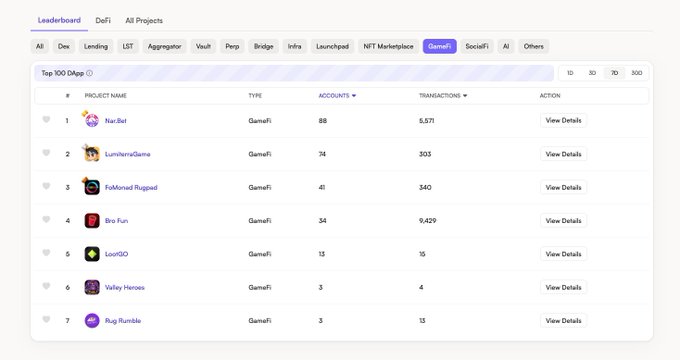This screenshot has width=680, height=360.
Task: Select the Infra category filter
Action: (294, 46)
